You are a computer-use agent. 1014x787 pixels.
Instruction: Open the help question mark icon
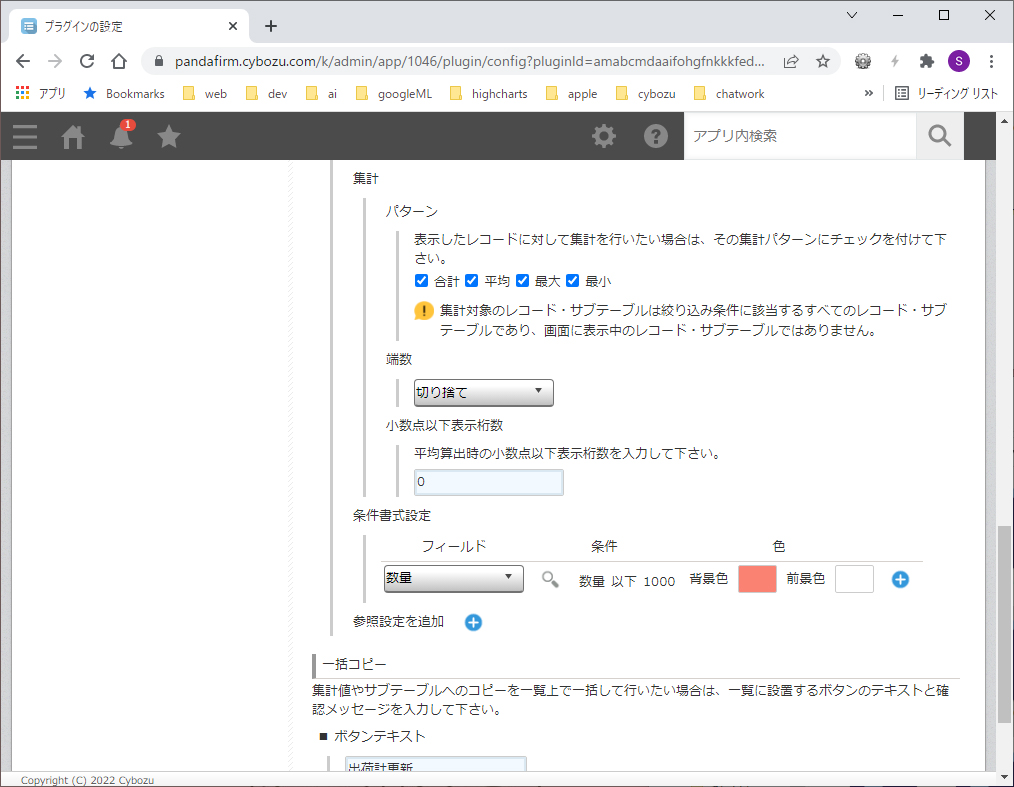point(656,136)
